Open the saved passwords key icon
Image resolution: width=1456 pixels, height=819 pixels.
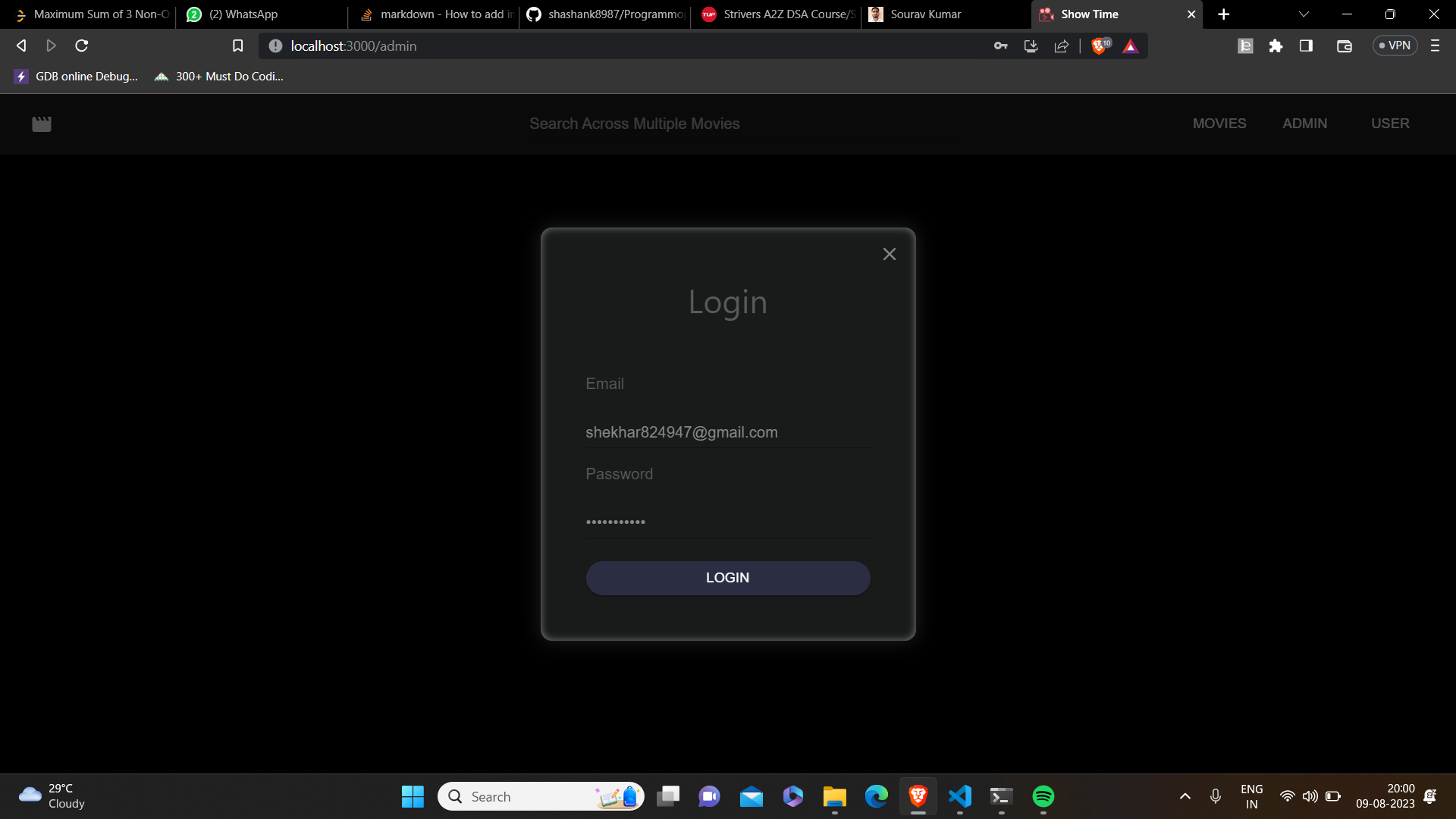(x=1000, y=46)
